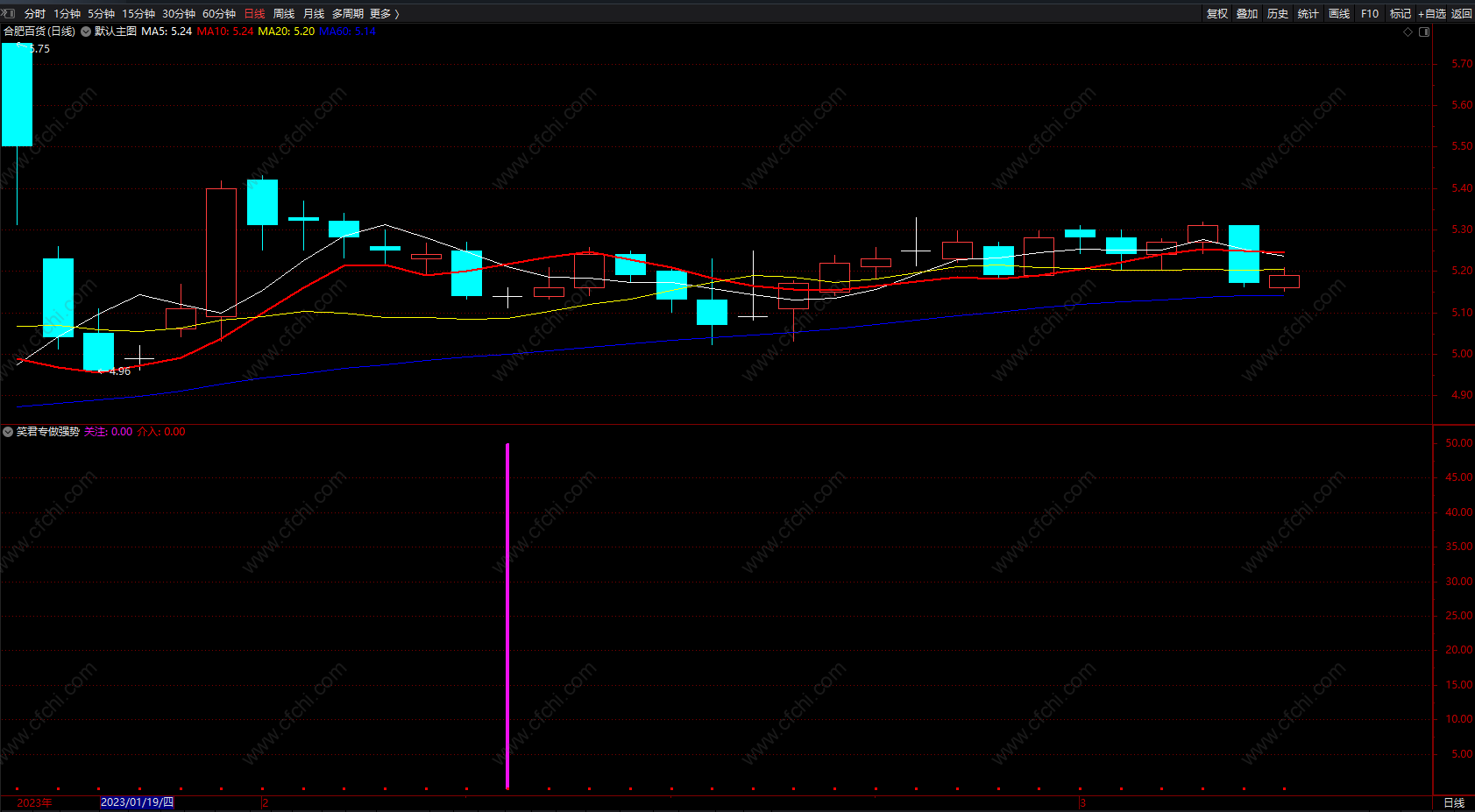
Task: Open the 统计 statistics button
Action: point(1308,14)
